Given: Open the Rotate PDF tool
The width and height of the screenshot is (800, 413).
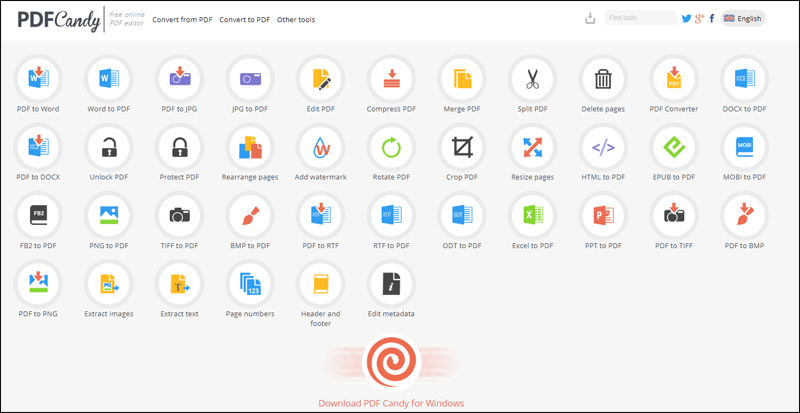Looking at the screenshot, I should point(391,148).
